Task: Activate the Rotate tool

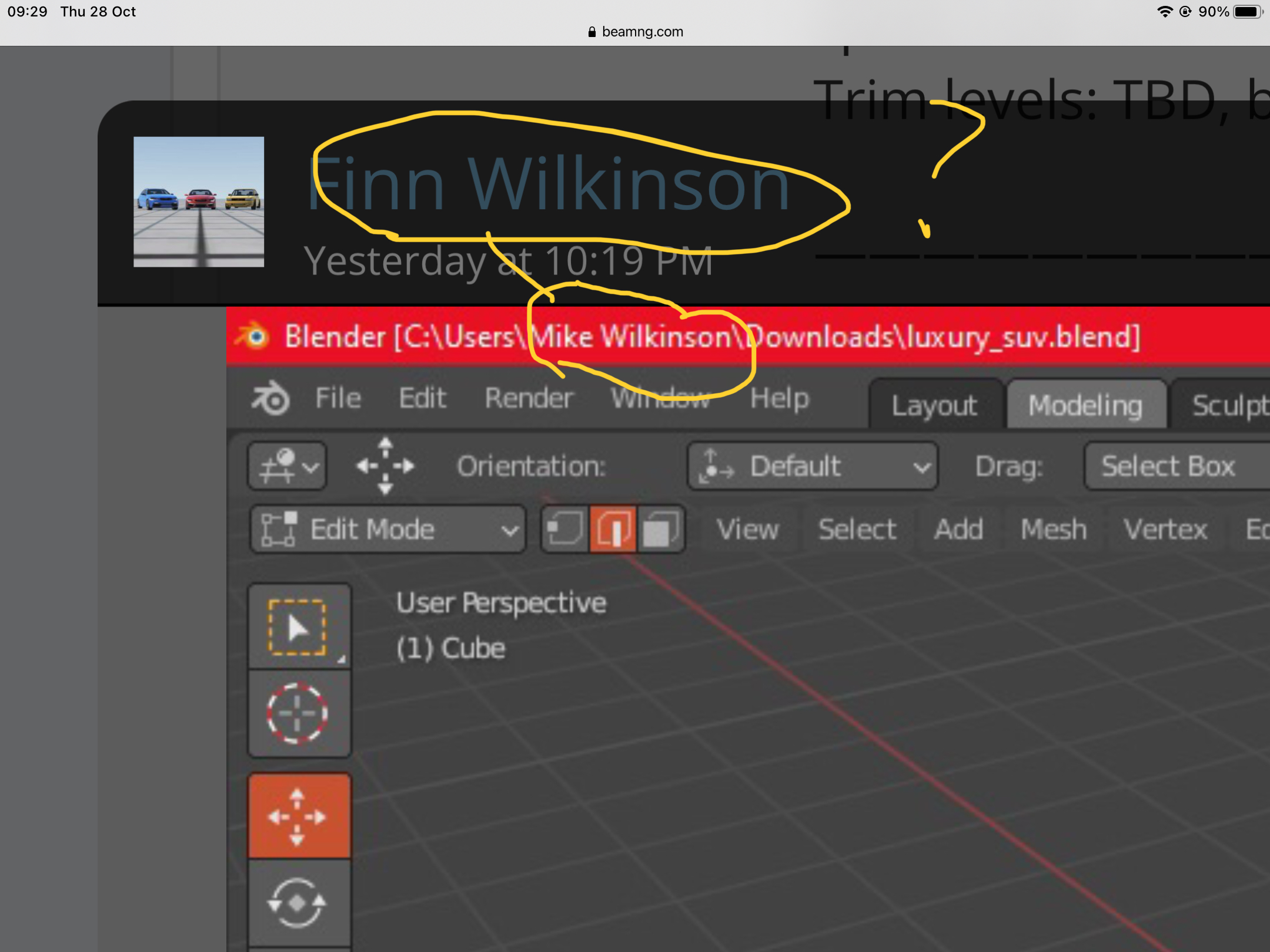Action: 299,902
